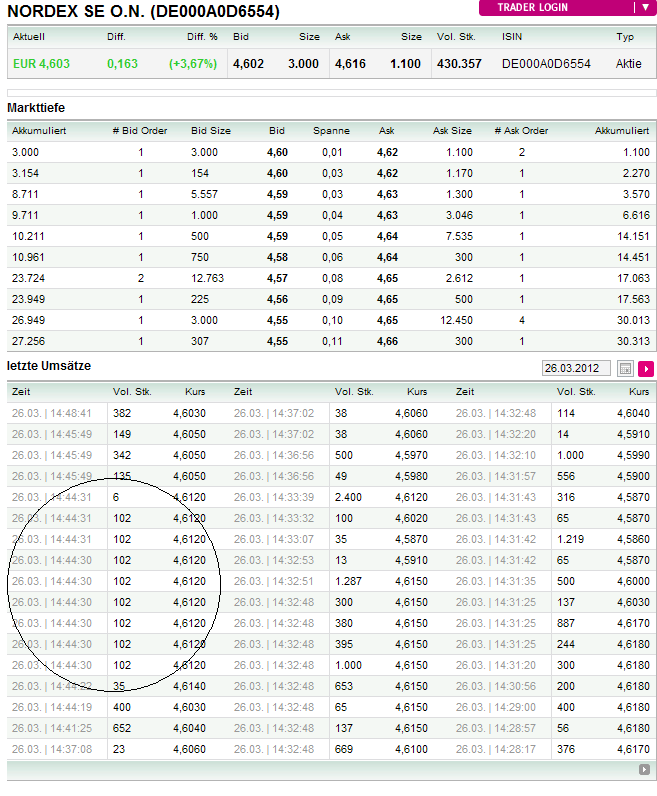Select trade volume 23 at 14:37:08
Screen dimensions: 657x796
[x=119, y=749]
